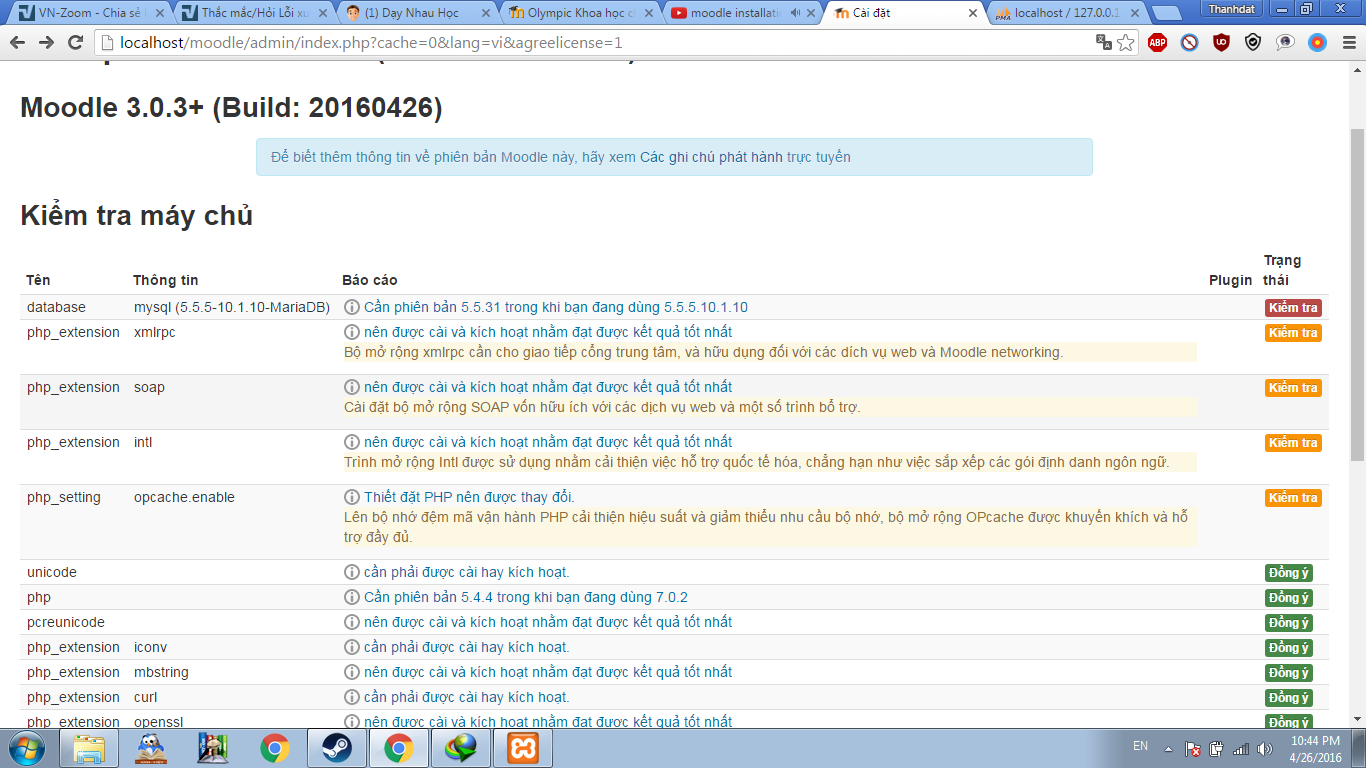This screenshot has width=1366, height=768.
Task: Select the pcreunicode row name
Action: click(66, 622)
